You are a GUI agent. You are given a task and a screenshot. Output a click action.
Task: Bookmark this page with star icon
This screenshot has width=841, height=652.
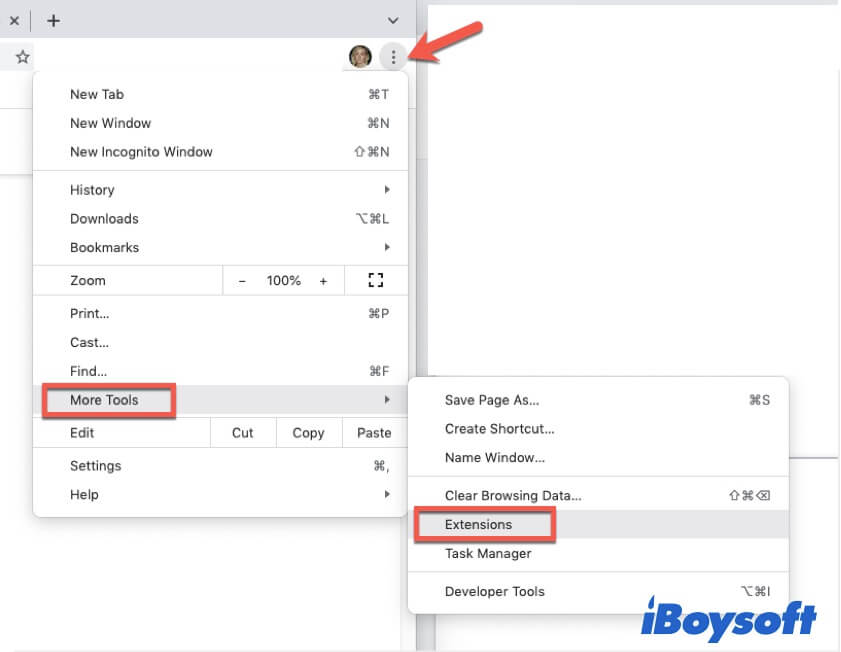pyautogui.click(x=22, y=57)
